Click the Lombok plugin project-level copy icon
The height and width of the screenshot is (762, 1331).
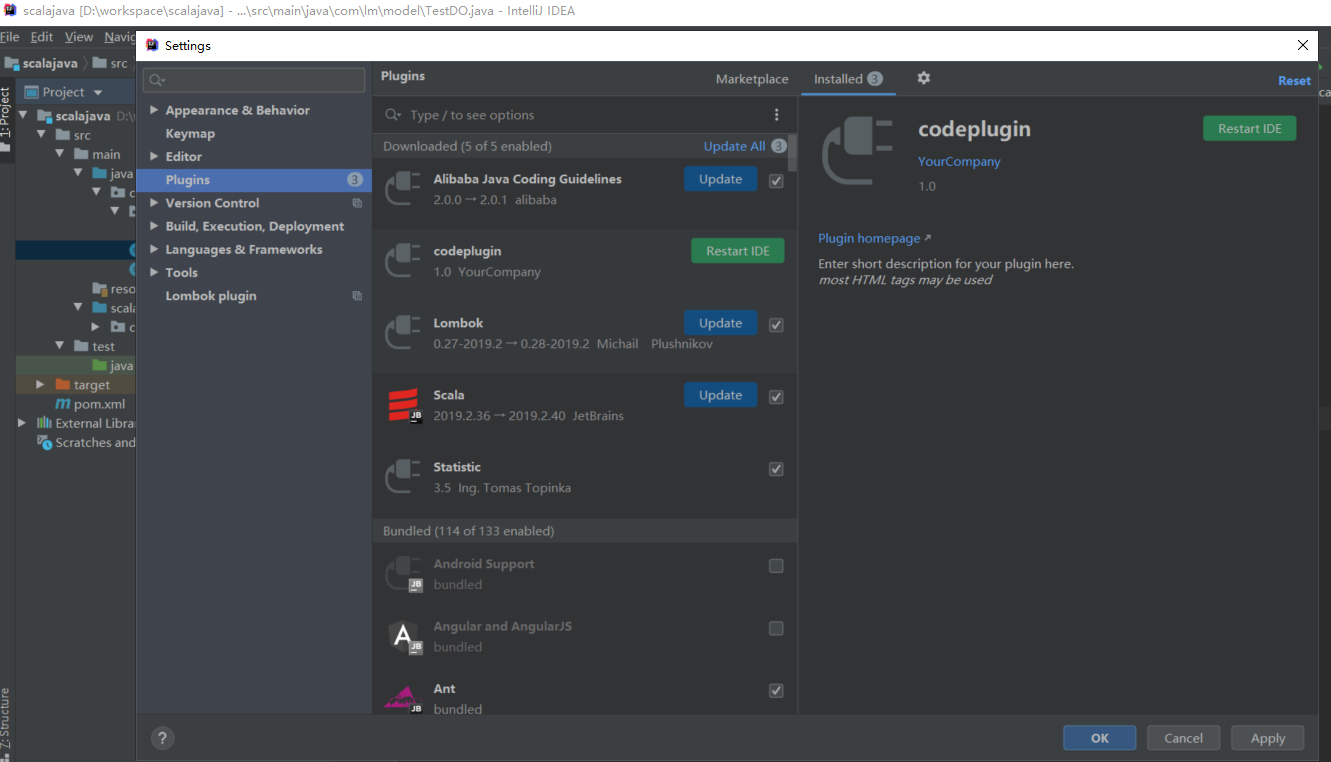click(x=357, y=296)
